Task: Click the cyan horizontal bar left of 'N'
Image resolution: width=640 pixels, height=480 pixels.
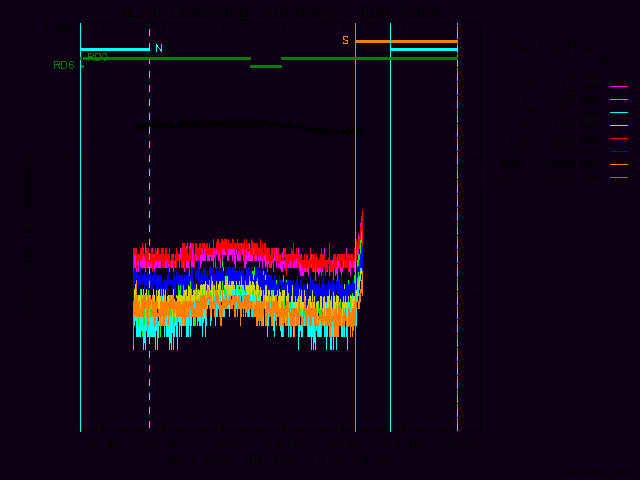Action: 115,50
